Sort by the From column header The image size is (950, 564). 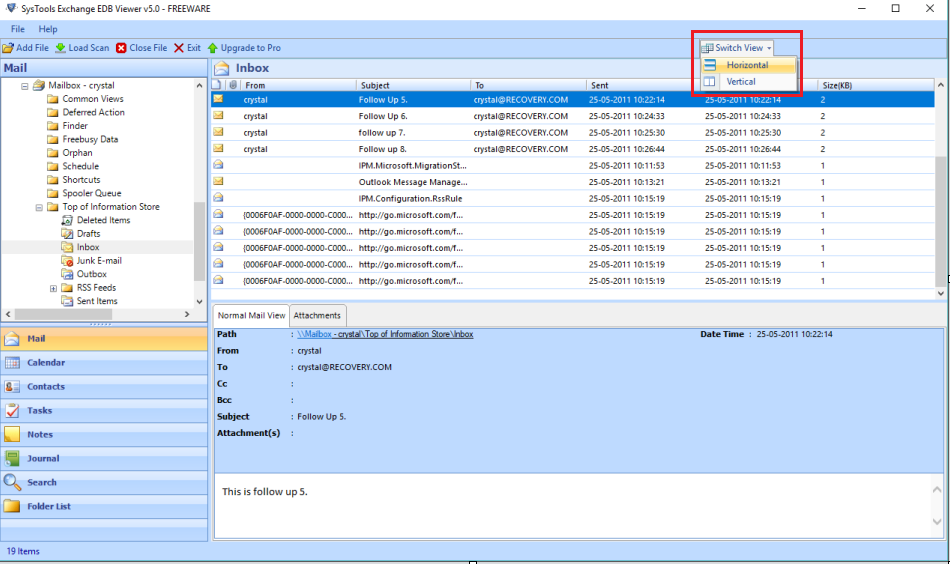(298, 85)
